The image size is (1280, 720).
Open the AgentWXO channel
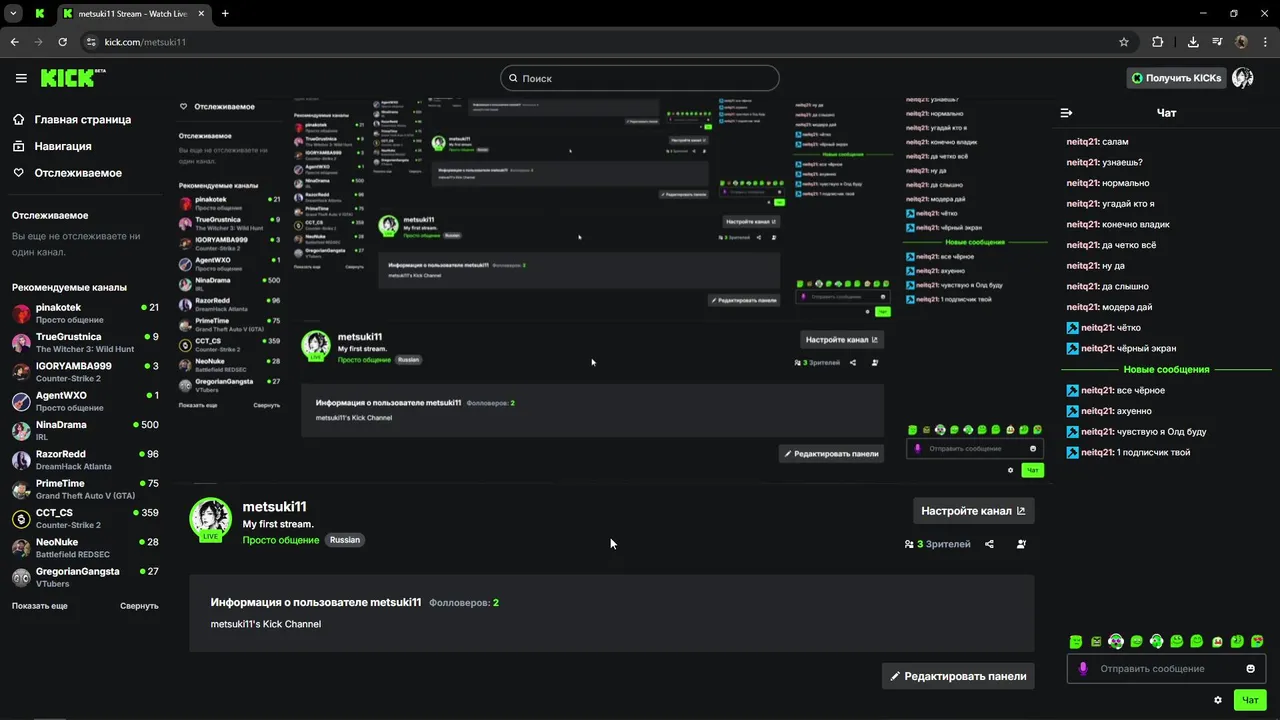pos(85,402)
